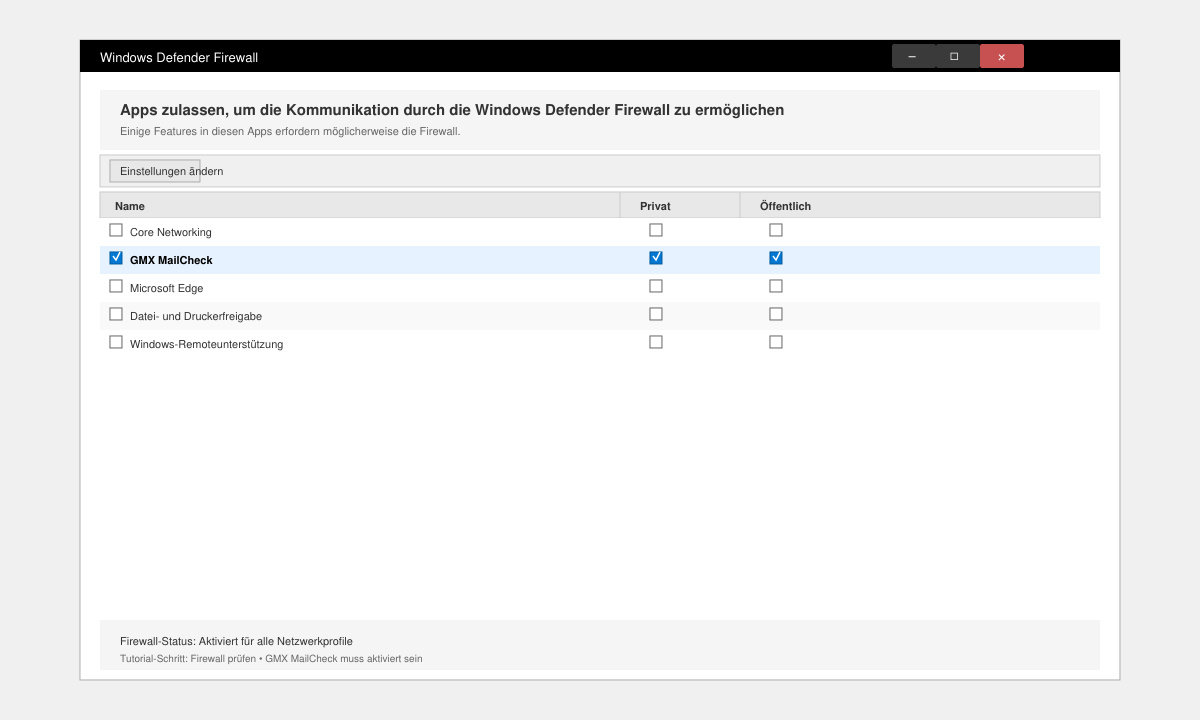Check Privat for Windows-Remoteunterstützung
The width and height of the screenshot is (1200, 720).
click(656, 342)
